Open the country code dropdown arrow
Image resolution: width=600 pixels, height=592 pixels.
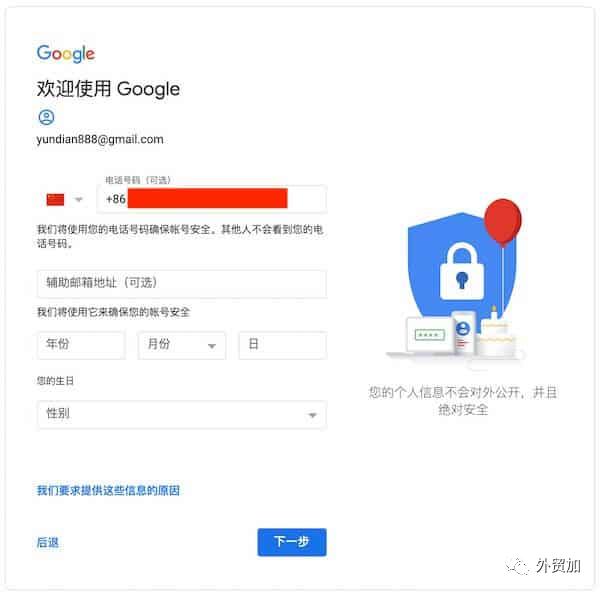[x=78, y=199]
